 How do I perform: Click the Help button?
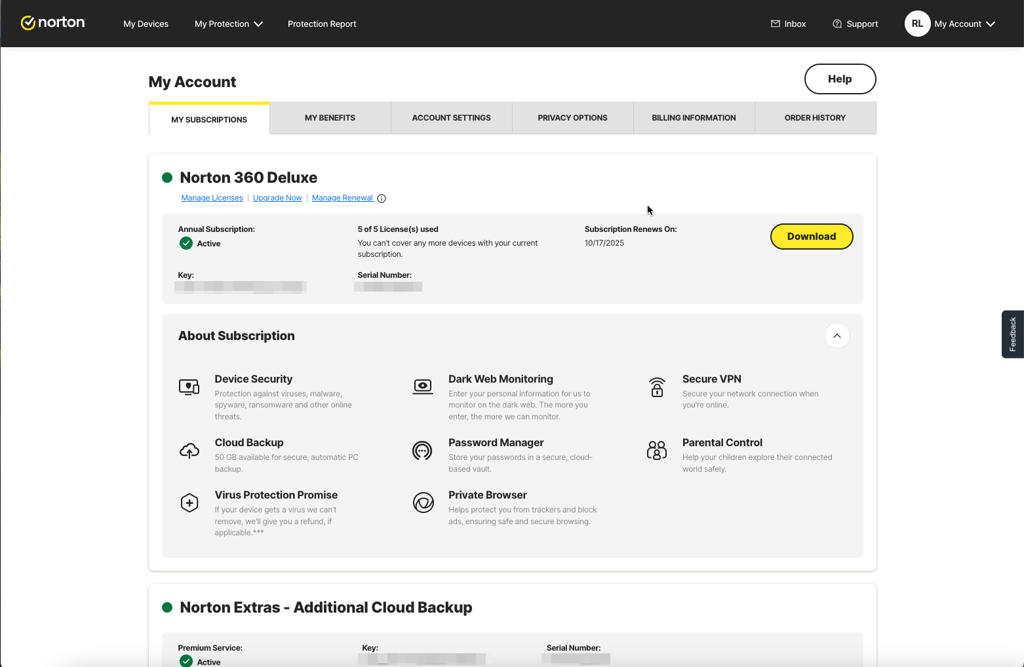coord(840,79)
